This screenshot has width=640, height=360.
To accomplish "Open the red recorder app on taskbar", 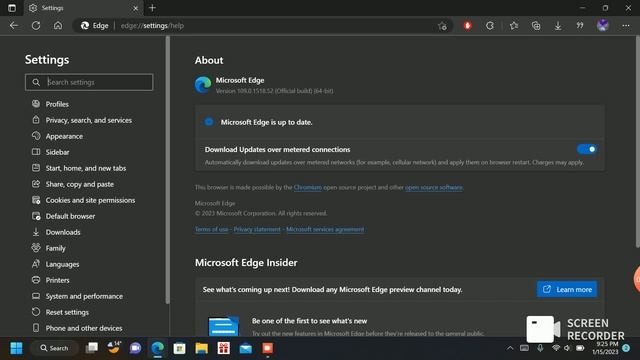I will (268, 348).
